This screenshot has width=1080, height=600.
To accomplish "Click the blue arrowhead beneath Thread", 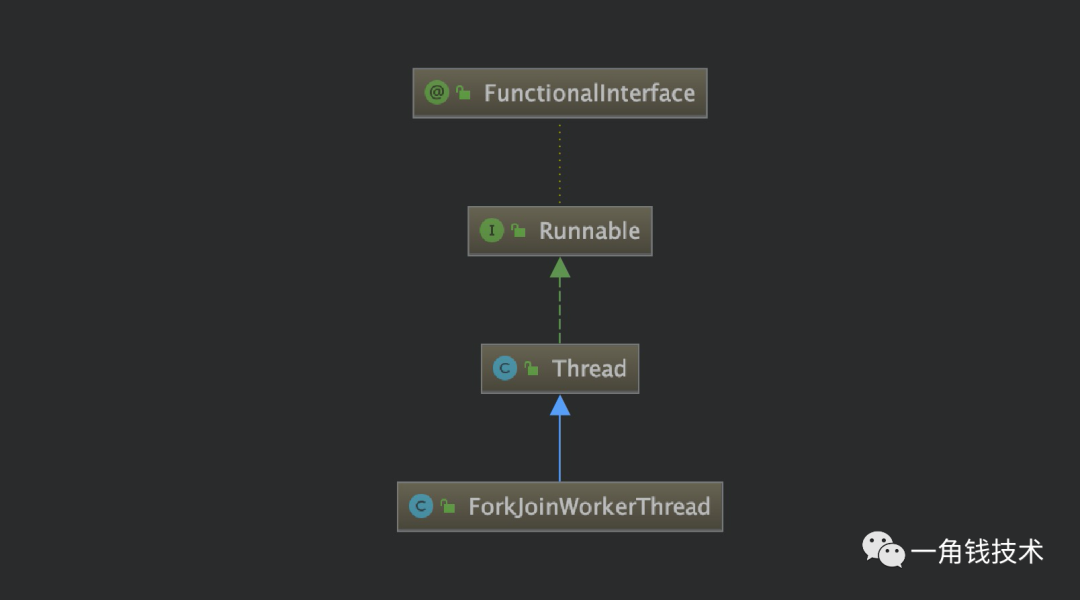I will coord(560,405).
